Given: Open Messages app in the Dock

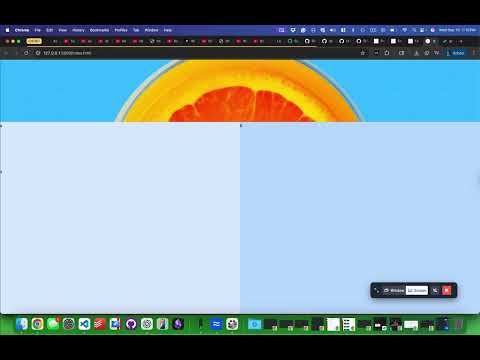Looking at the screenshot, I should (x=53, y=324).
